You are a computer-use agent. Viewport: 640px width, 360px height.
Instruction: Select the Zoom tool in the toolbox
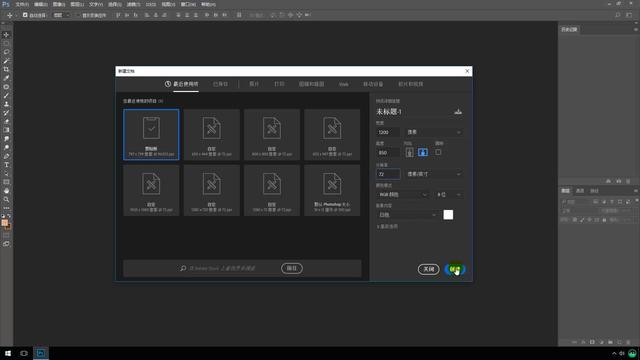[x=6, y=199]
